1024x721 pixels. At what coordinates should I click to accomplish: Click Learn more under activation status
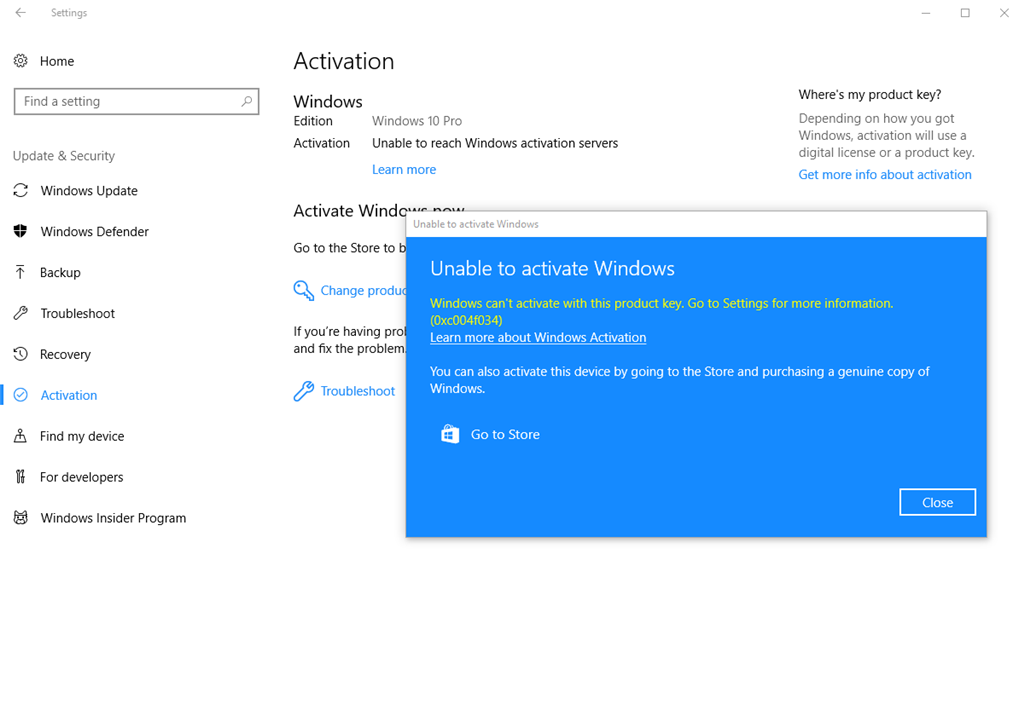click(x=404, y=169)
